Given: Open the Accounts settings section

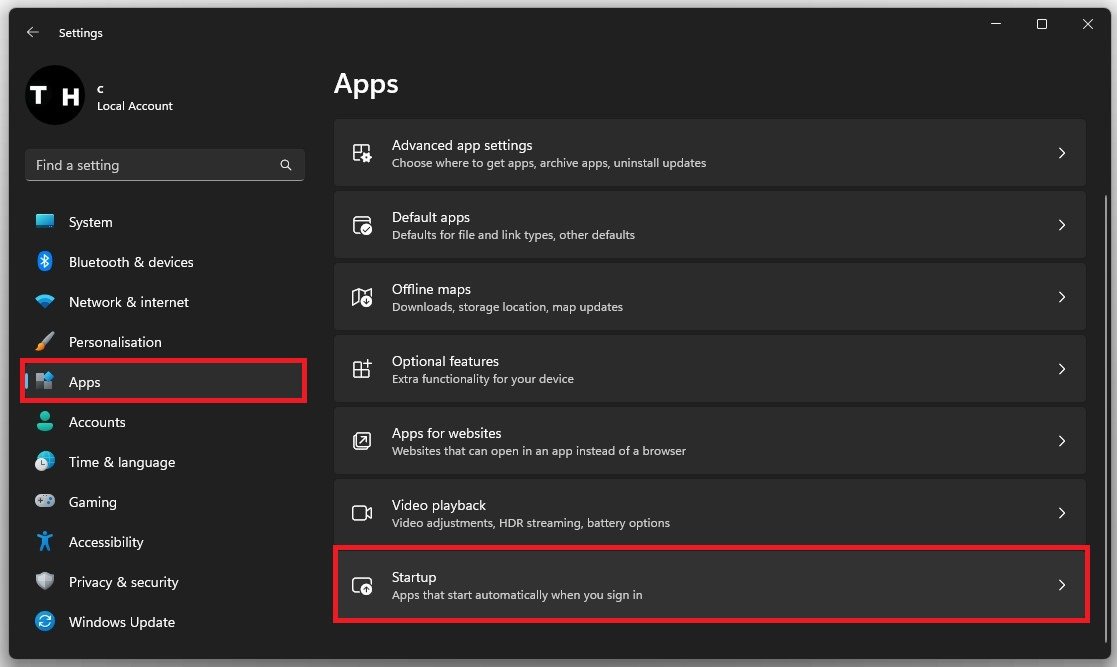Looking at the screenshot, I should [x=97, y=422].
